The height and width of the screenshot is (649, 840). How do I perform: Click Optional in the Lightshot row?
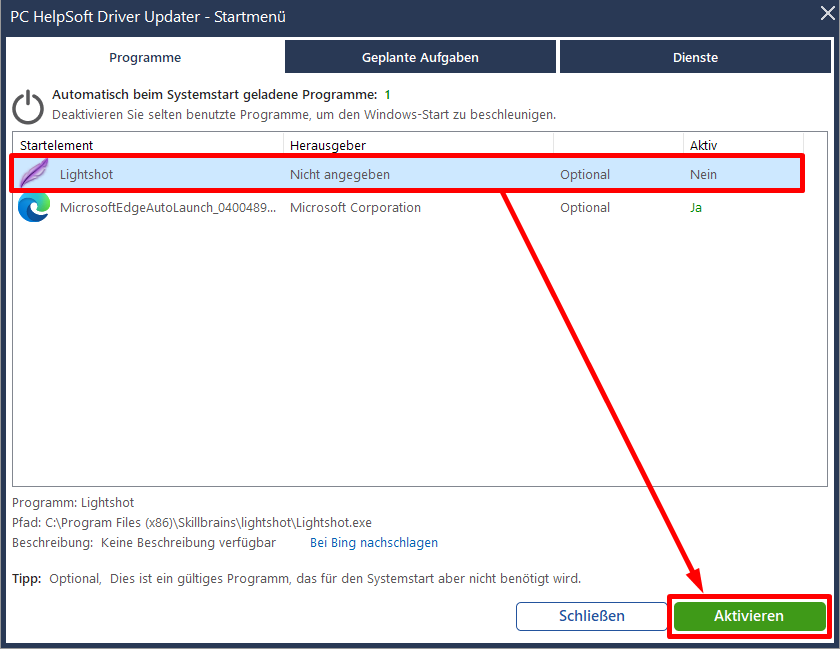pos(585,174)
